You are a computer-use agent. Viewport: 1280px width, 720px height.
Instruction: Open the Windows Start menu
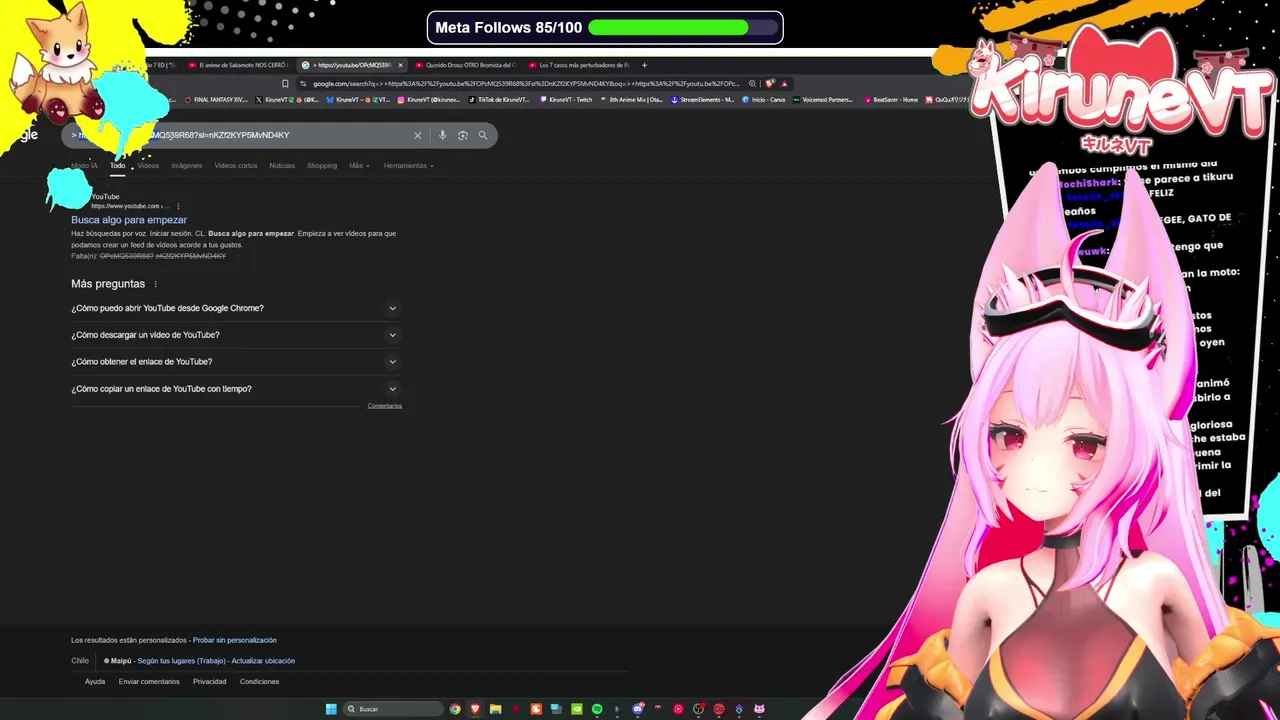[331, 709]
